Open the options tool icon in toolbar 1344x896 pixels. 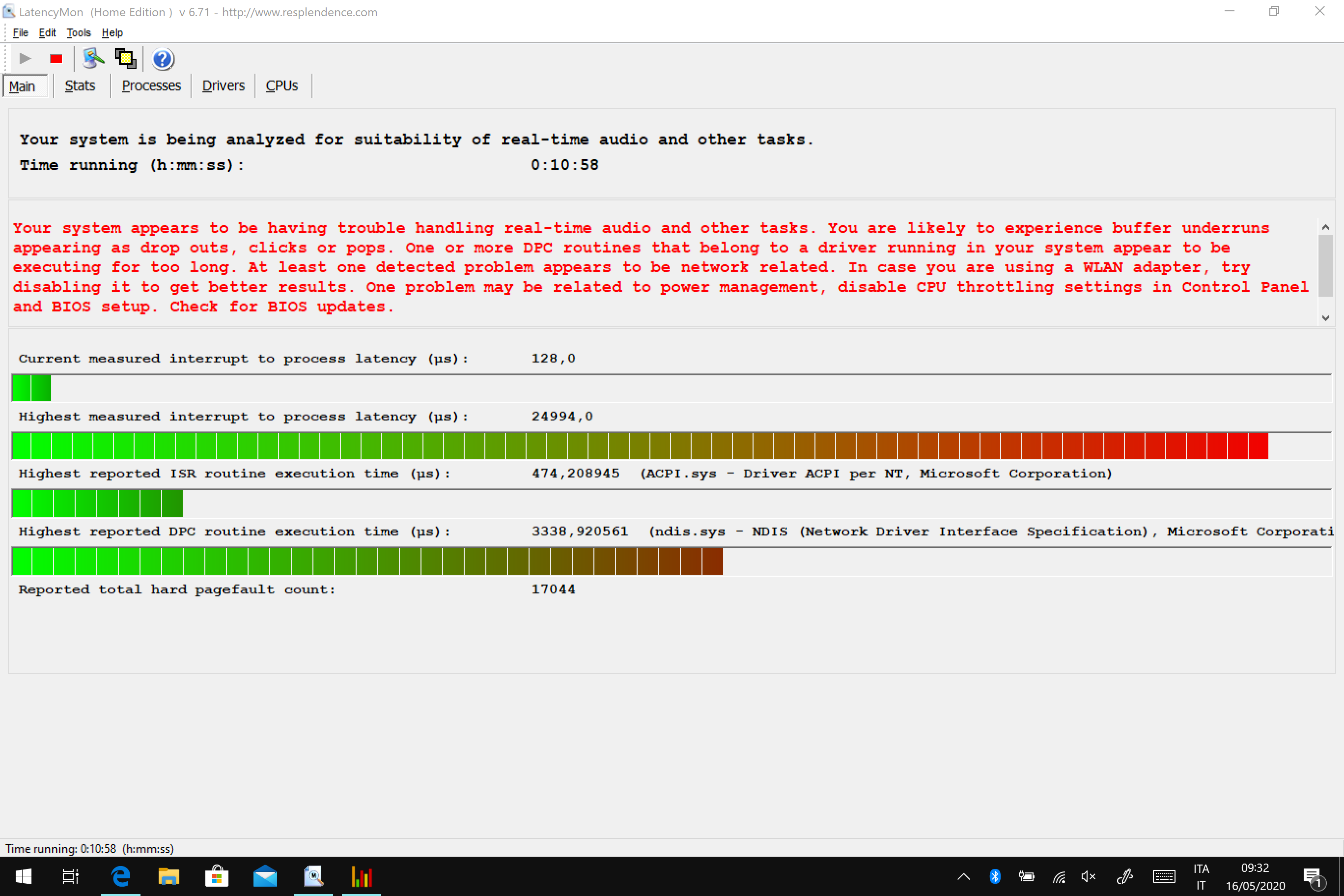(93, 58)
